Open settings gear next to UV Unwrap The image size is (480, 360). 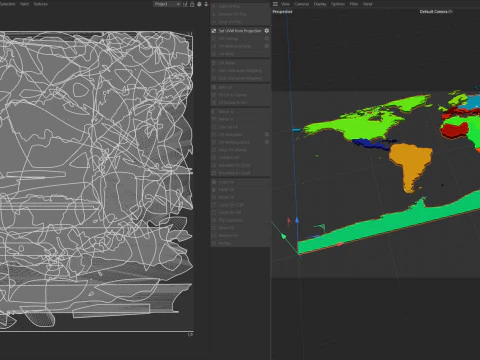click(x=267, y=38)
